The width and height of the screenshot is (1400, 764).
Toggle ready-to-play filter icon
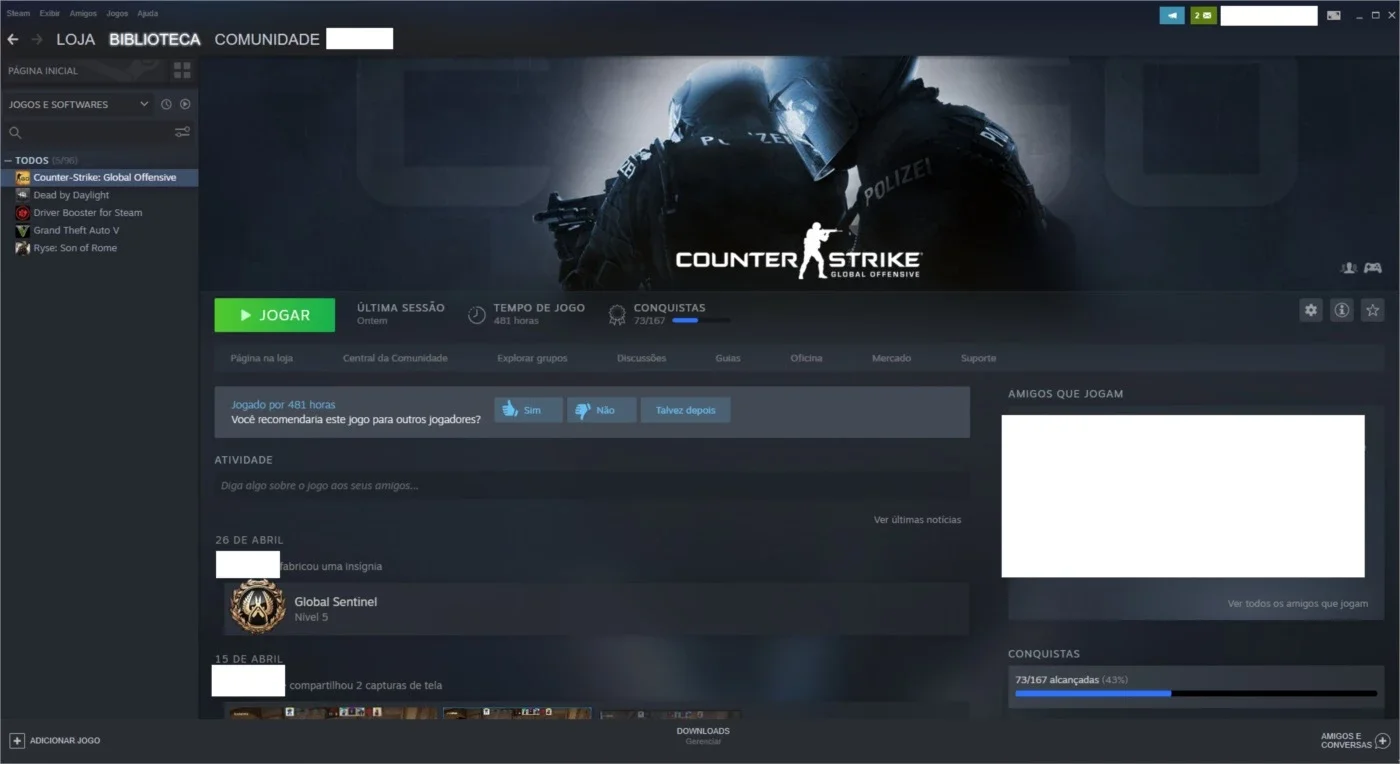click(185, 104)
